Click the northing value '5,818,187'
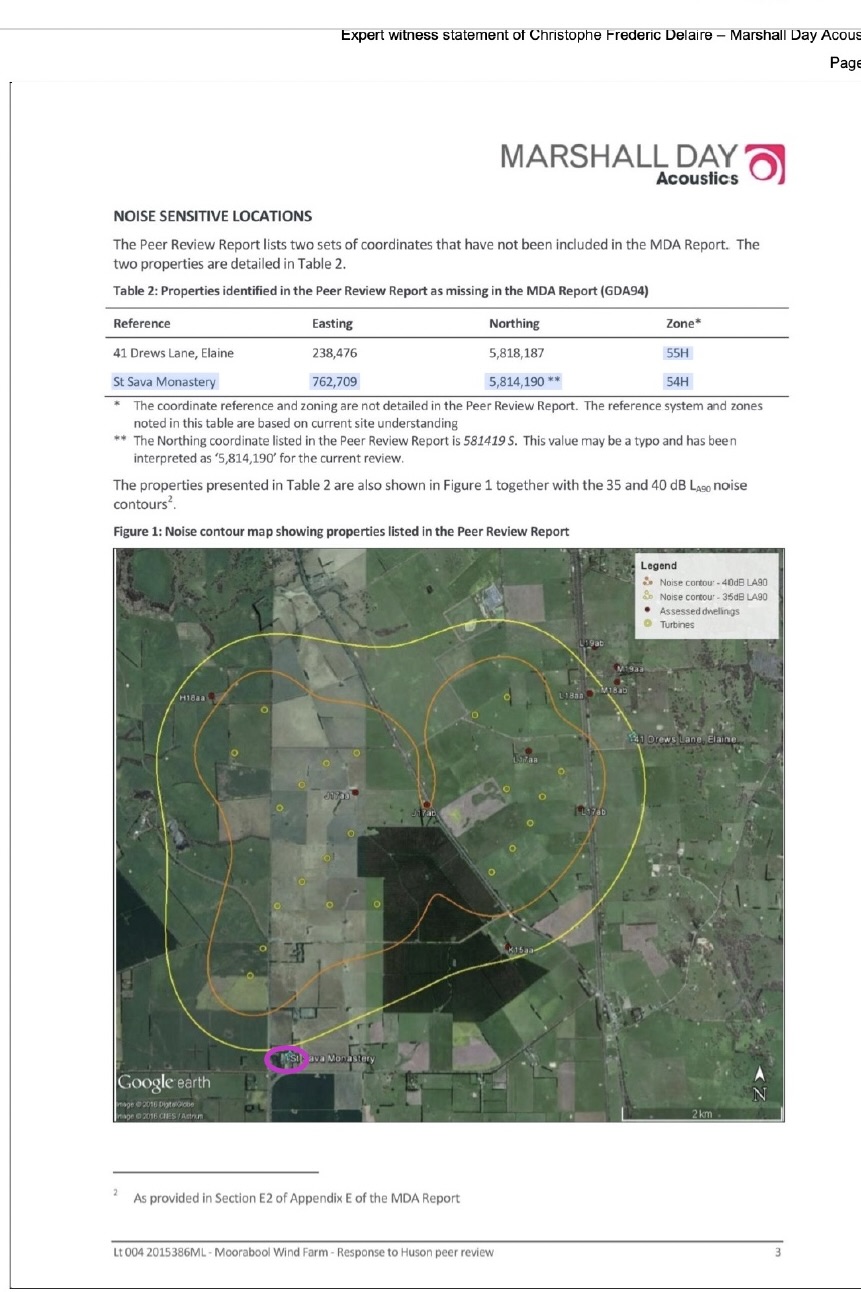Image resolution: width=861 pixels, height=1292 pixels. 518,353
